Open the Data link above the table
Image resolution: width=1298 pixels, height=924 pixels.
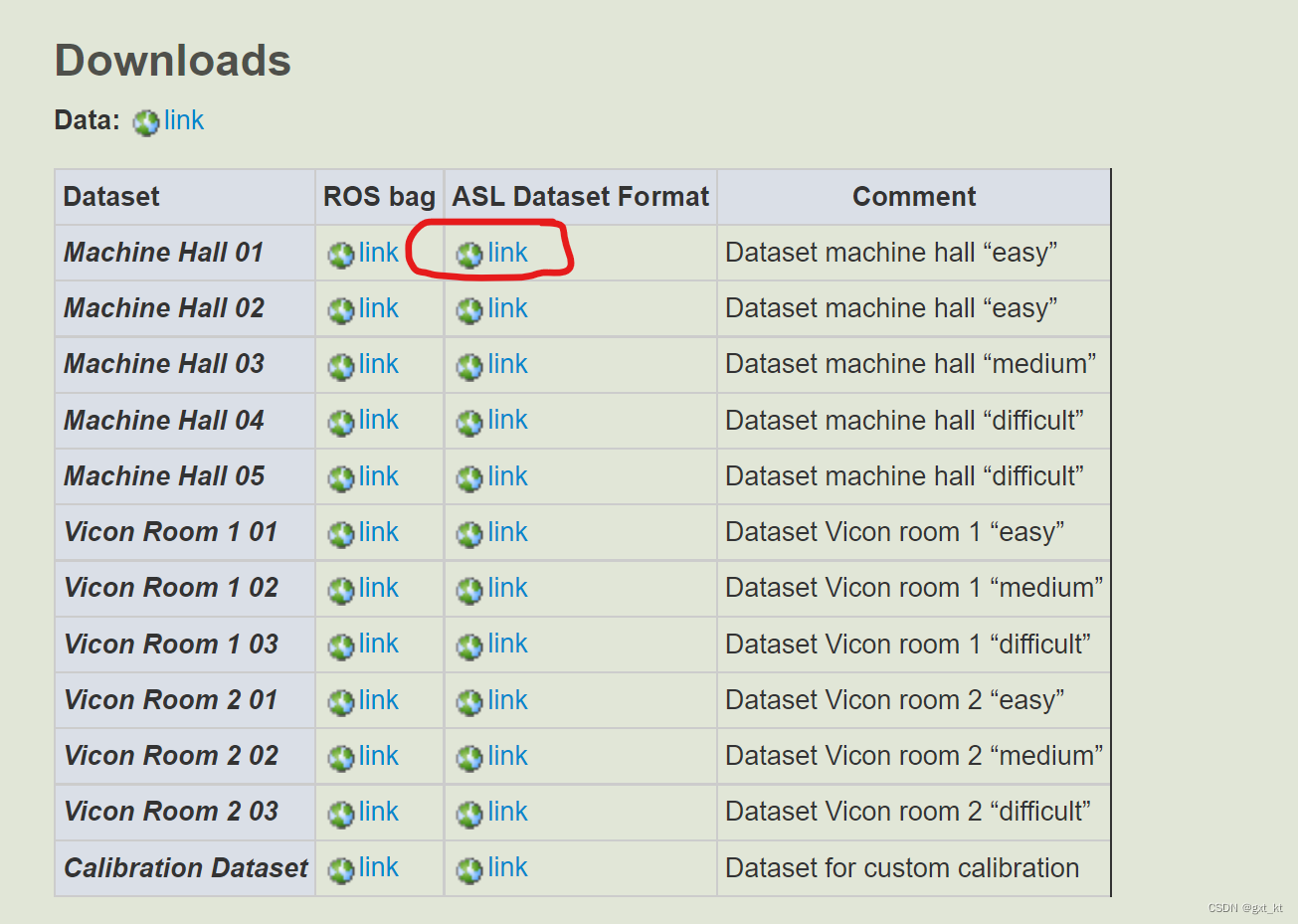coord(184,120)
